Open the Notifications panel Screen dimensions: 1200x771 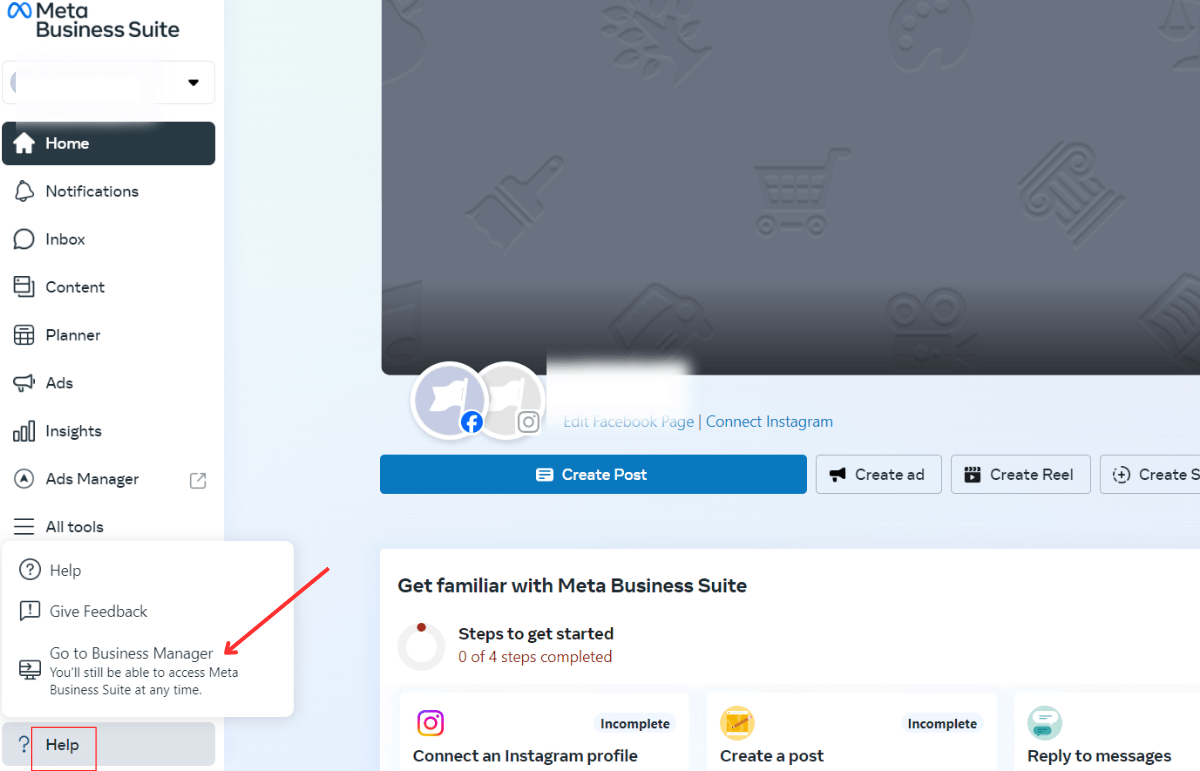pyautogui.click(x=92, y=191)
